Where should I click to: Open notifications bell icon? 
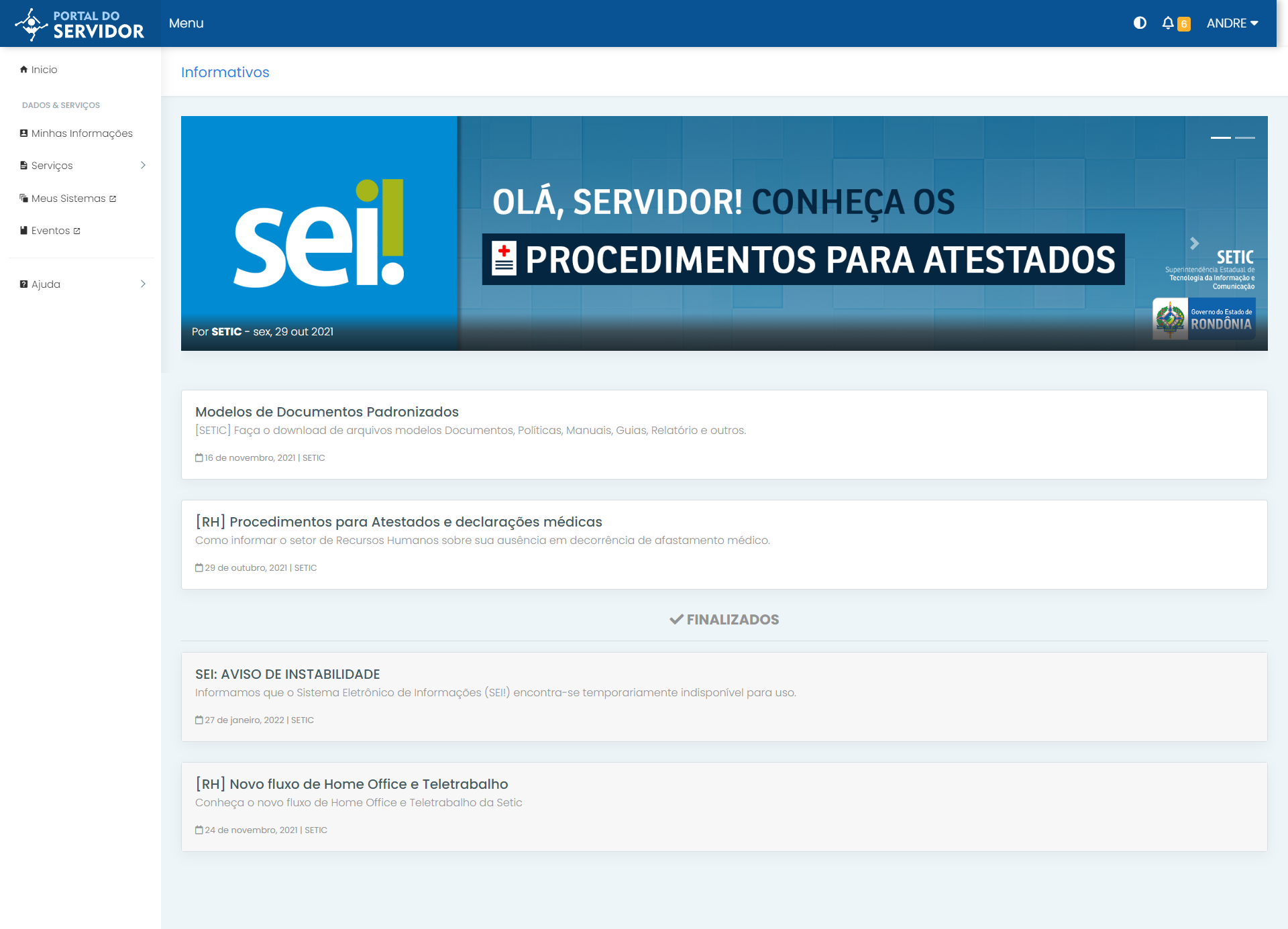click(1168, 23)
